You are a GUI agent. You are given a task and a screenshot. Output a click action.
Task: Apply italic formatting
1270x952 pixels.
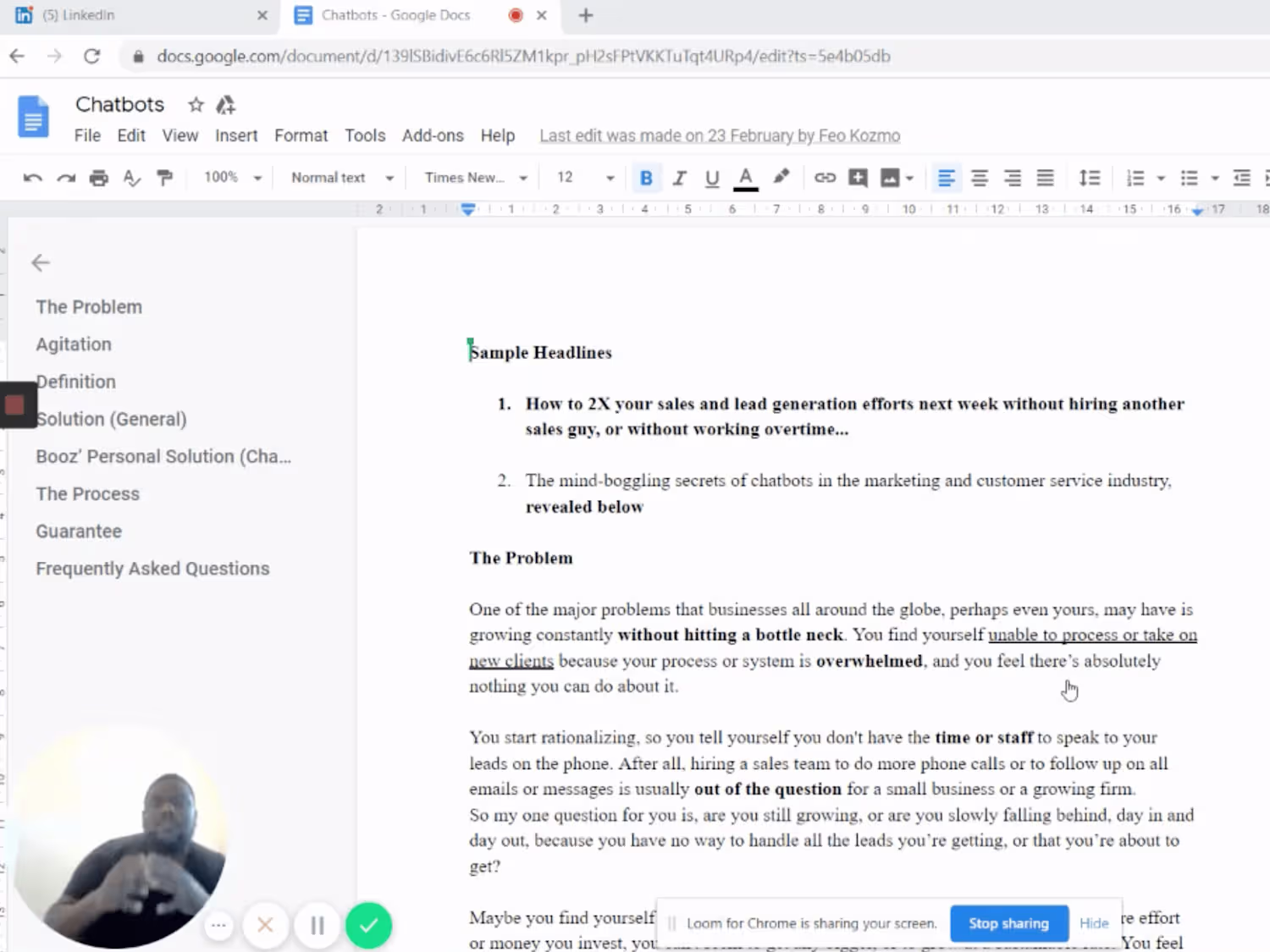(679, 178)
